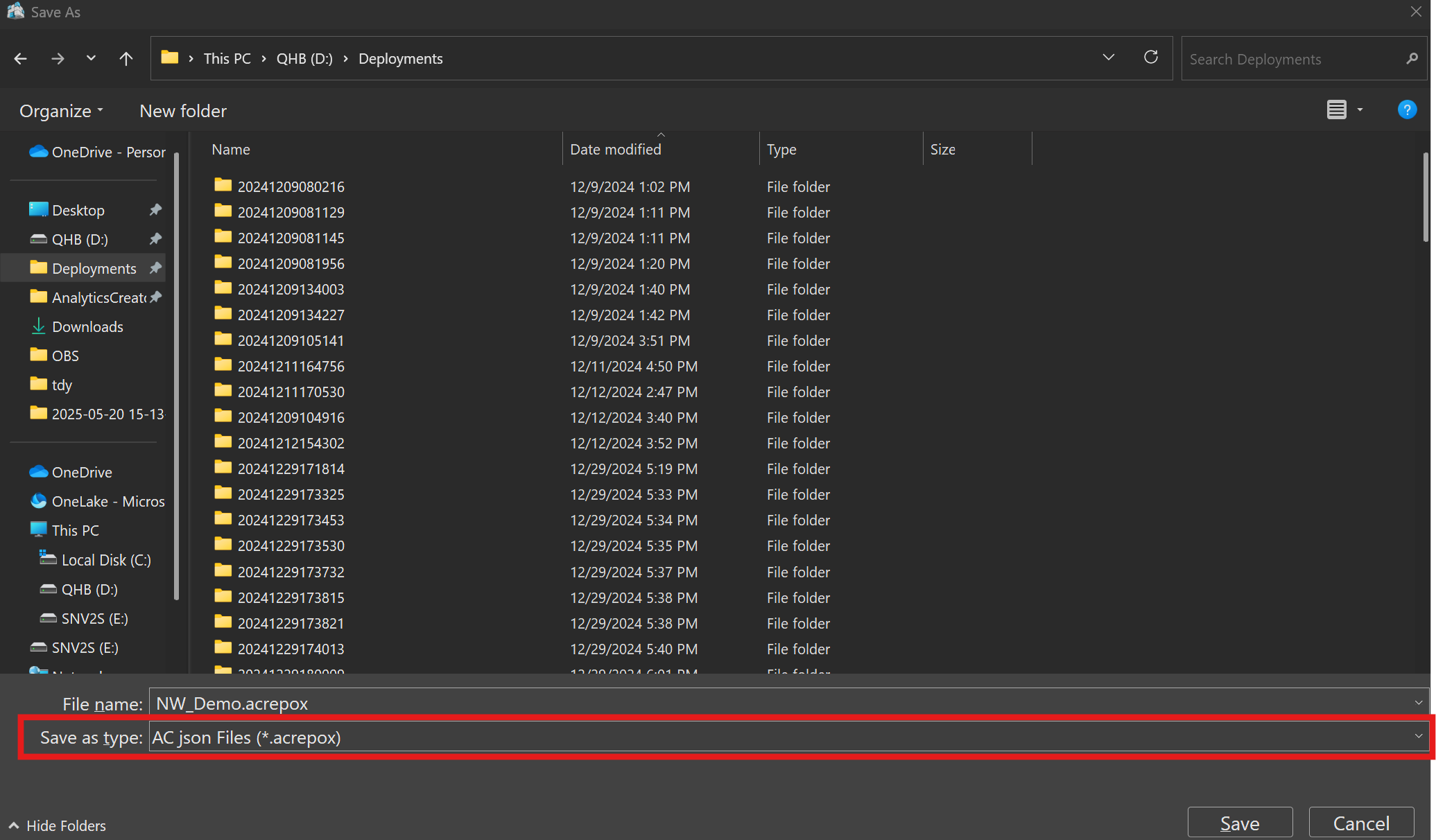Image resolution: width=1436 pixels, height=840 pixels.
Task: Select folder 20241229173530
Action: (291, 545)
